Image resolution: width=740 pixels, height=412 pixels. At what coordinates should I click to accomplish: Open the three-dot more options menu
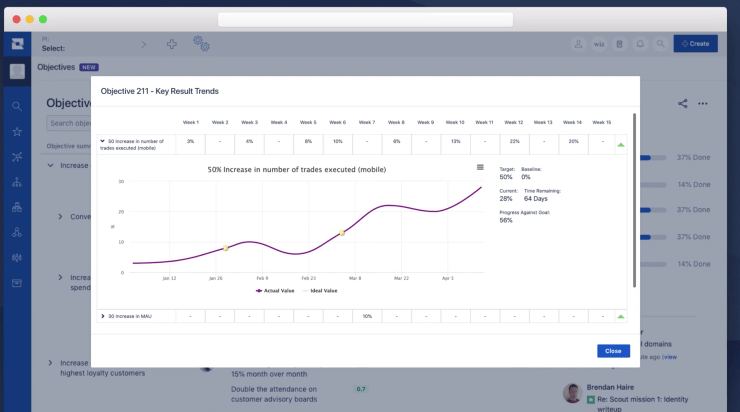703,103
